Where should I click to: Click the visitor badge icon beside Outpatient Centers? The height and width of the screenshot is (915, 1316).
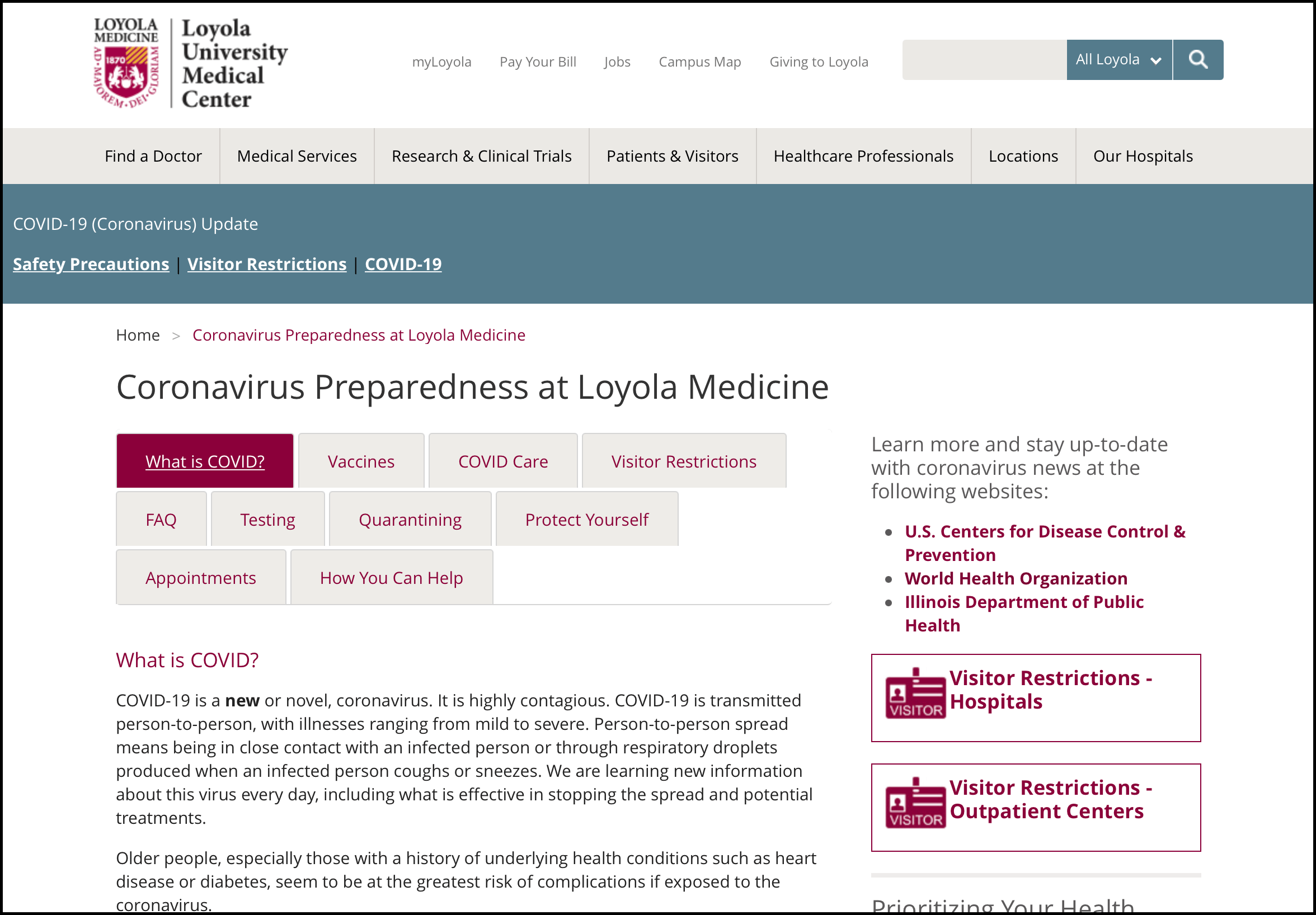[915, 803]
